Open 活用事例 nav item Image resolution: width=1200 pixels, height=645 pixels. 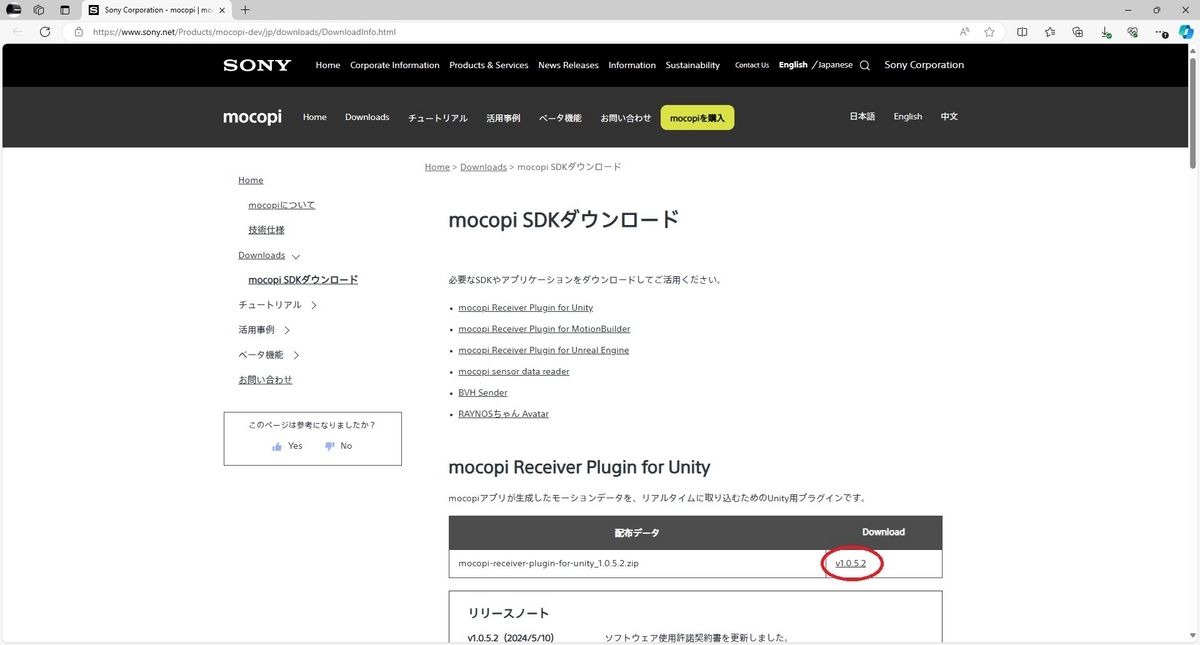pyautogui.click(x=503, y=117)
